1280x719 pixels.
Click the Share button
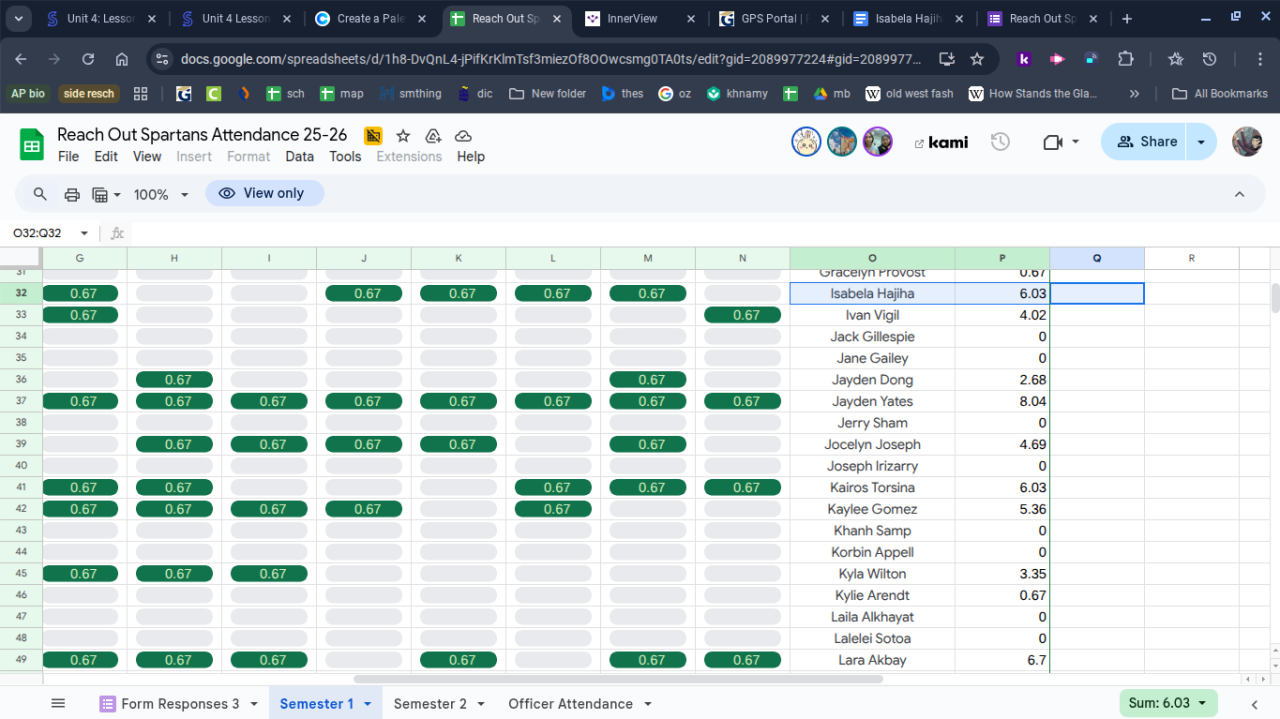pyautogui.click(x=1146, y=142)
